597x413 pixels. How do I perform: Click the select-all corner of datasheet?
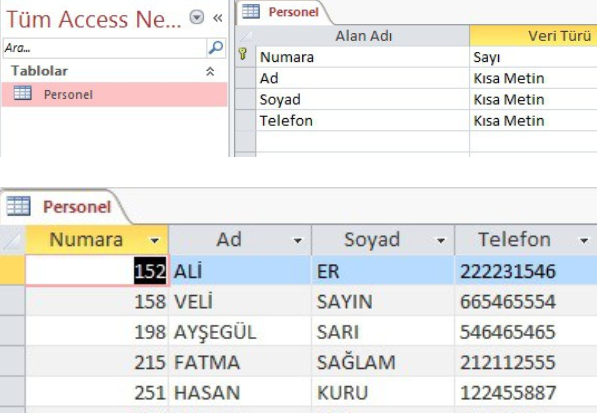pos(12,240)
